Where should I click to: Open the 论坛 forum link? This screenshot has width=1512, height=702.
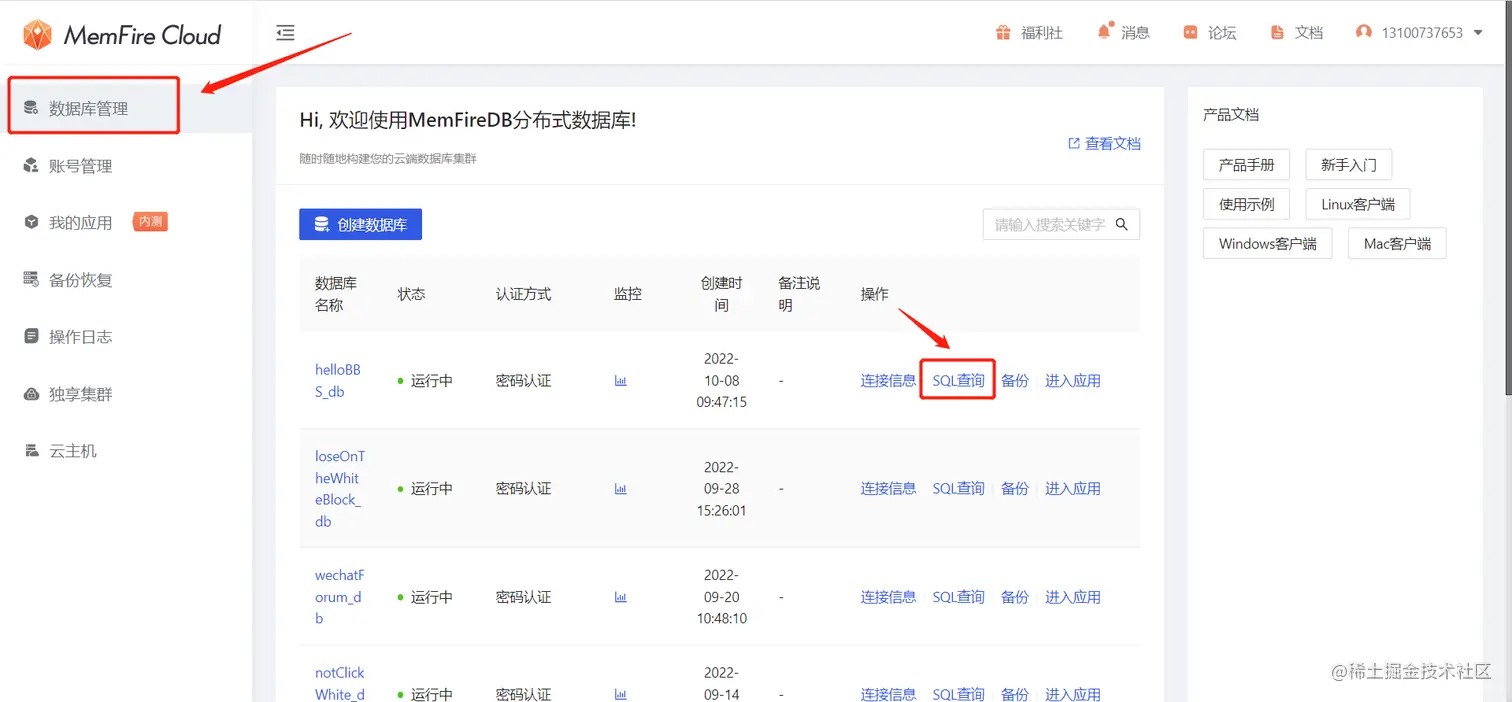click(x=1210, y=33)
